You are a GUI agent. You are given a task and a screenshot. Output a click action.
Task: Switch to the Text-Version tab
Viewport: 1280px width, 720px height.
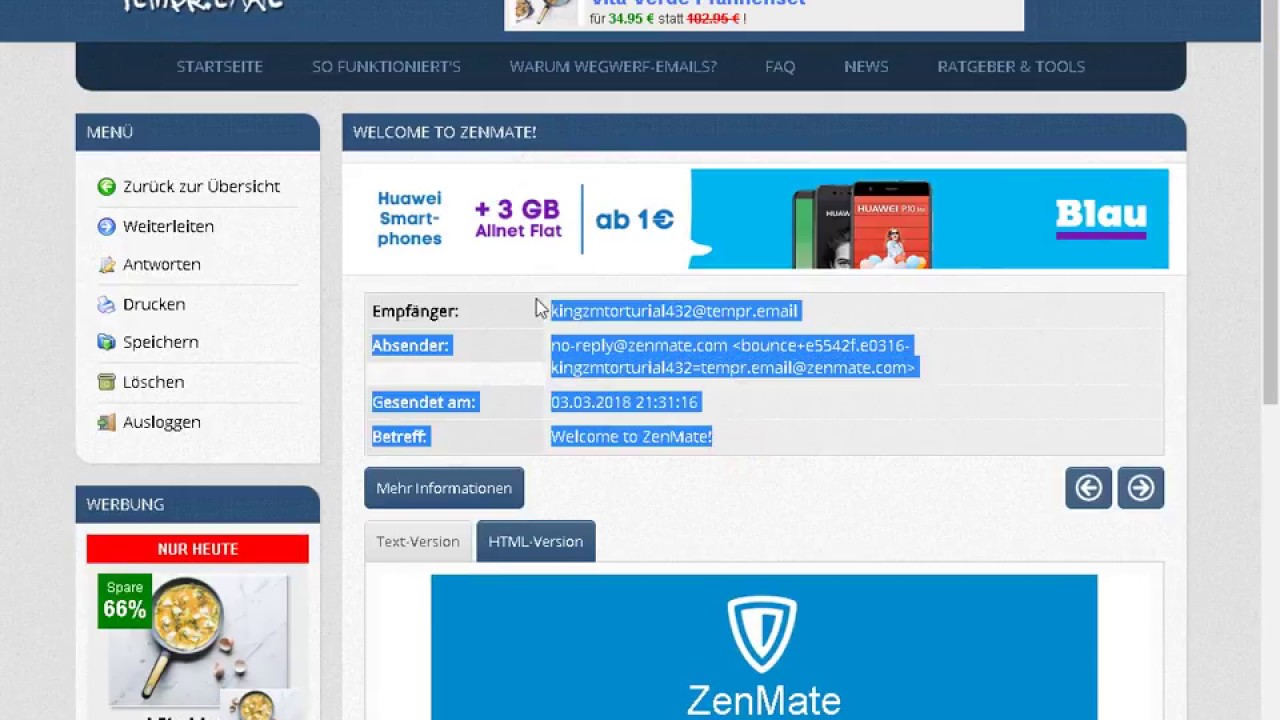[418, 541]
